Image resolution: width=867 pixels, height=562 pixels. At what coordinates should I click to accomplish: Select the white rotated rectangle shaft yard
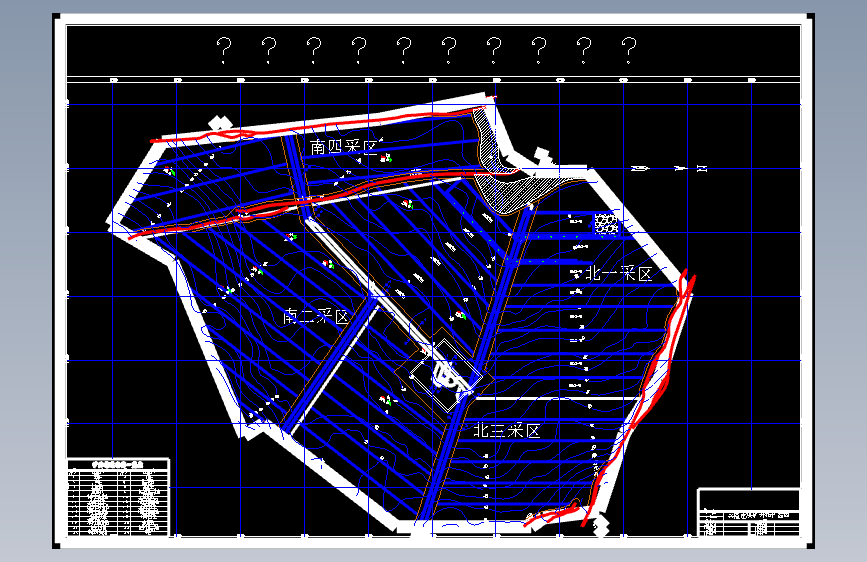pyautogui.click(x=446, y=375)
